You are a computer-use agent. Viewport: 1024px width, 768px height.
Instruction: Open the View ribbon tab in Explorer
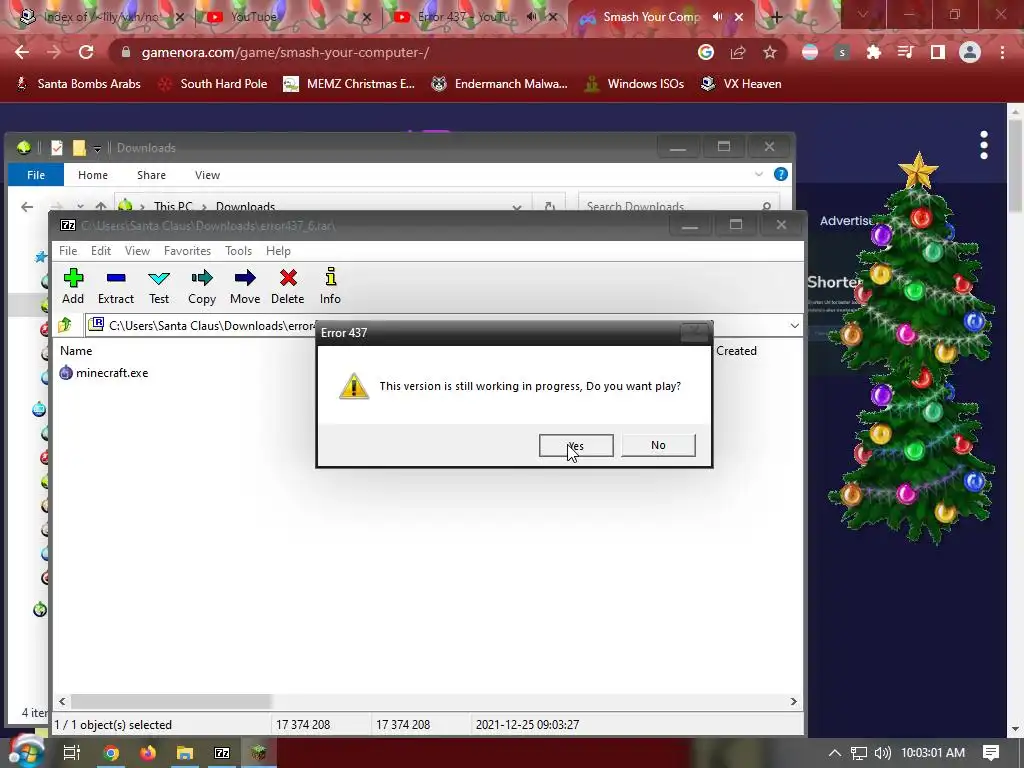click(207, 175)
